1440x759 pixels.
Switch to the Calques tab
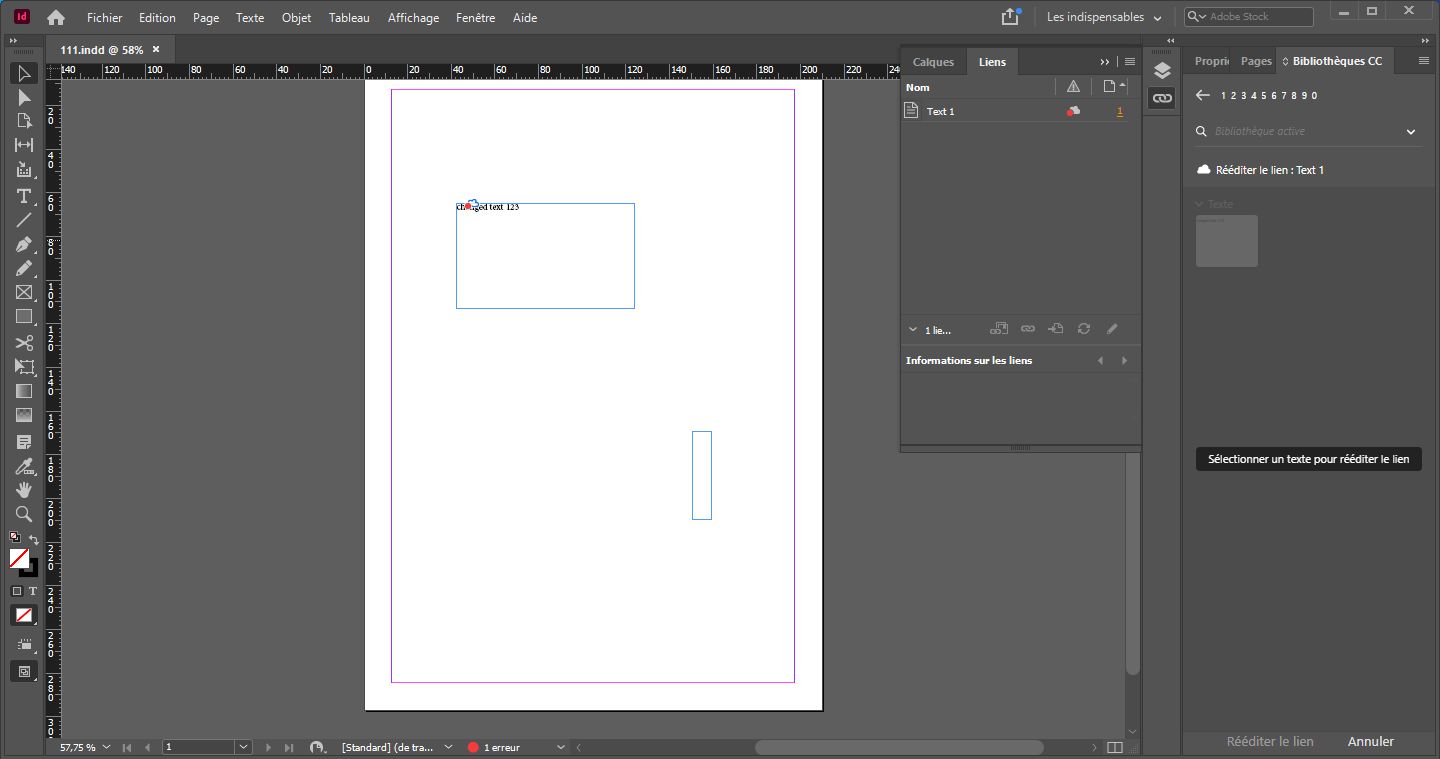click(932, 61)
